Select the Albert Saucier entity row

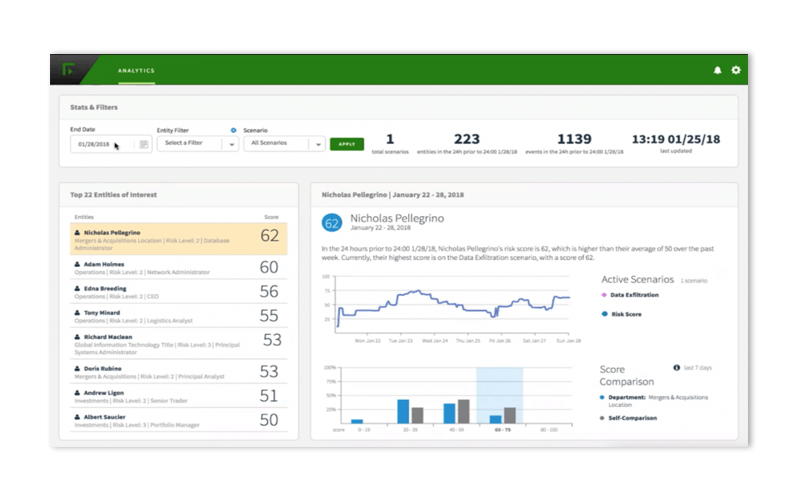tap(179, 420)
